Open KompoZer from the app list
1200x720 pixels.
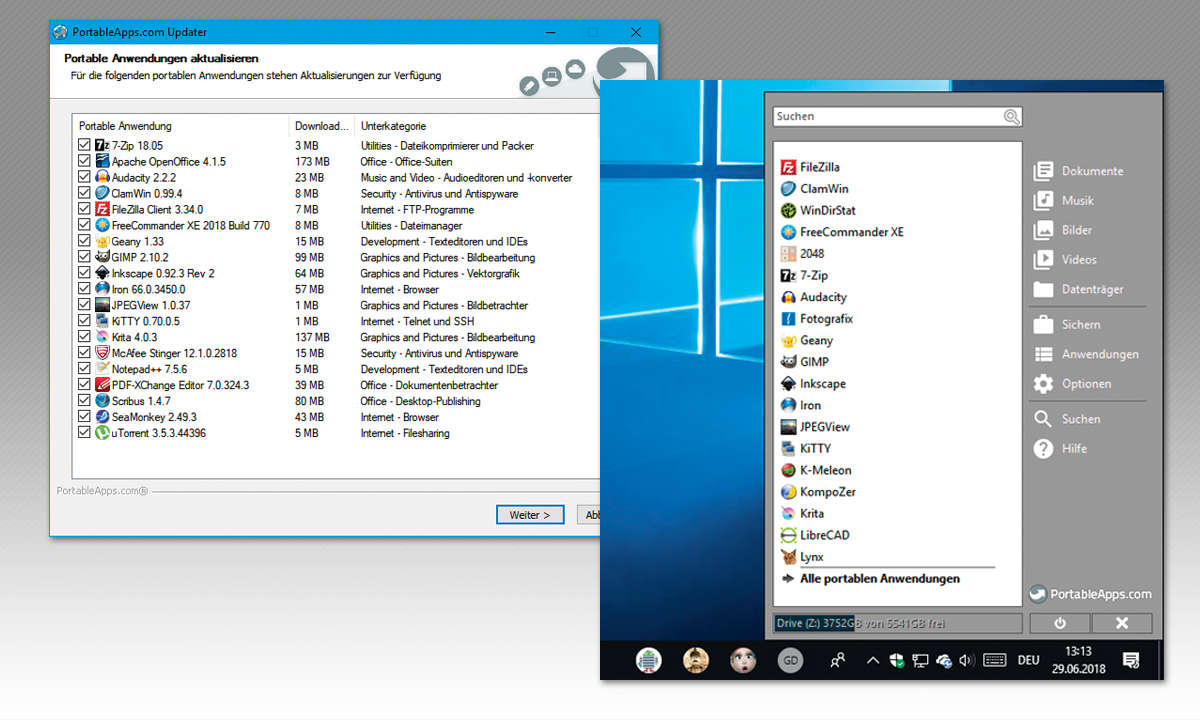(818, 492)
